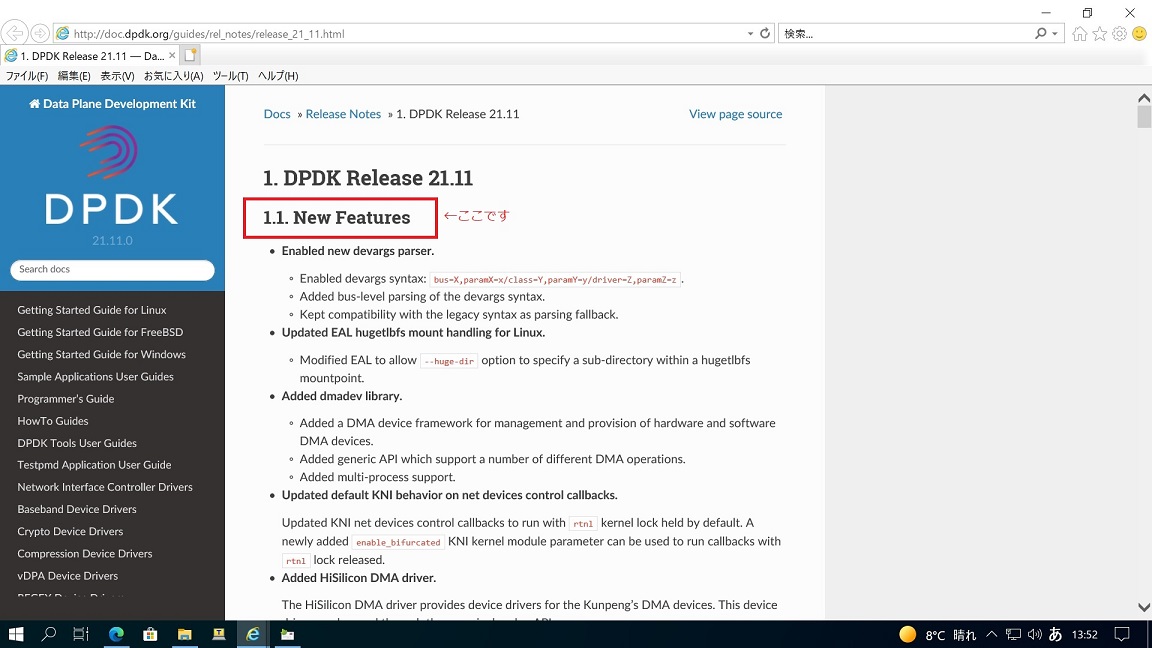Open the notification center icon

[x=1121, y=634]
